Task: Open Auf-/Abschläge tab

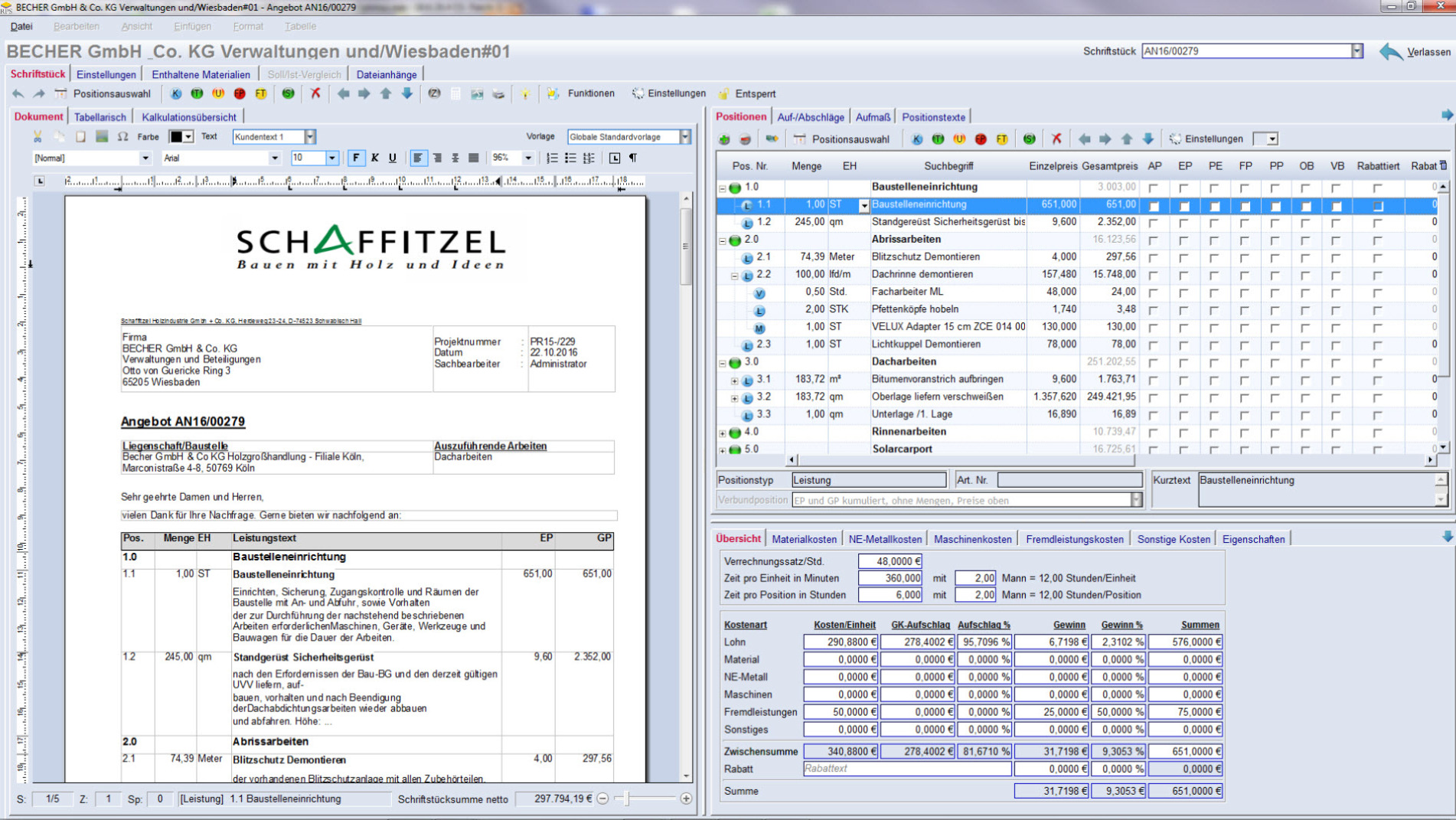Action: coord(811,117)
